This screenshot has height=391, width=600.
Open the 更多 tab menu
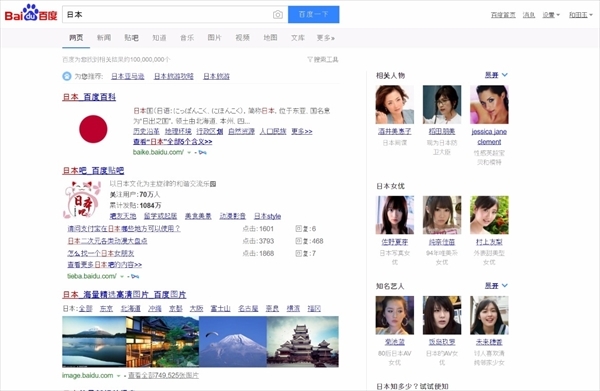click(326, 37)
